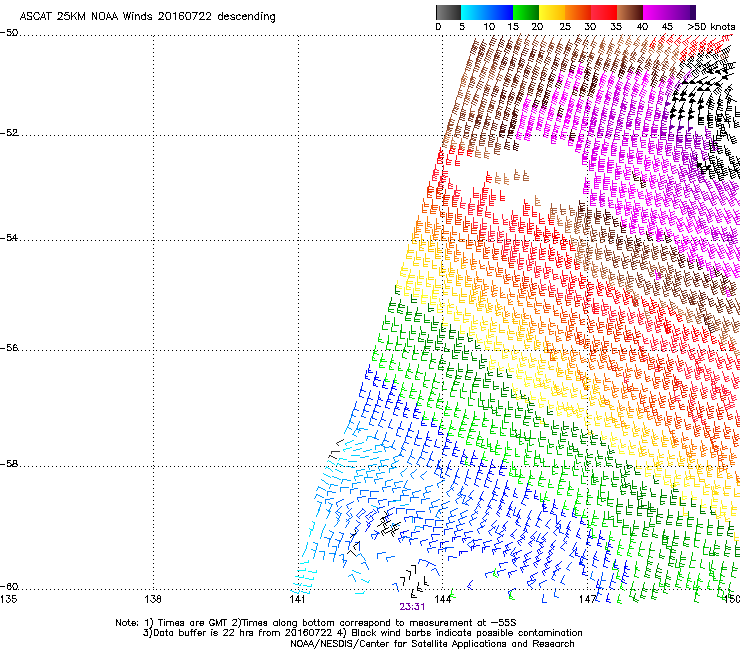This screenshot has width=740, height=650.
Task: Click the yellow 20-25 knots legend swatch
Action: point(552,12)
